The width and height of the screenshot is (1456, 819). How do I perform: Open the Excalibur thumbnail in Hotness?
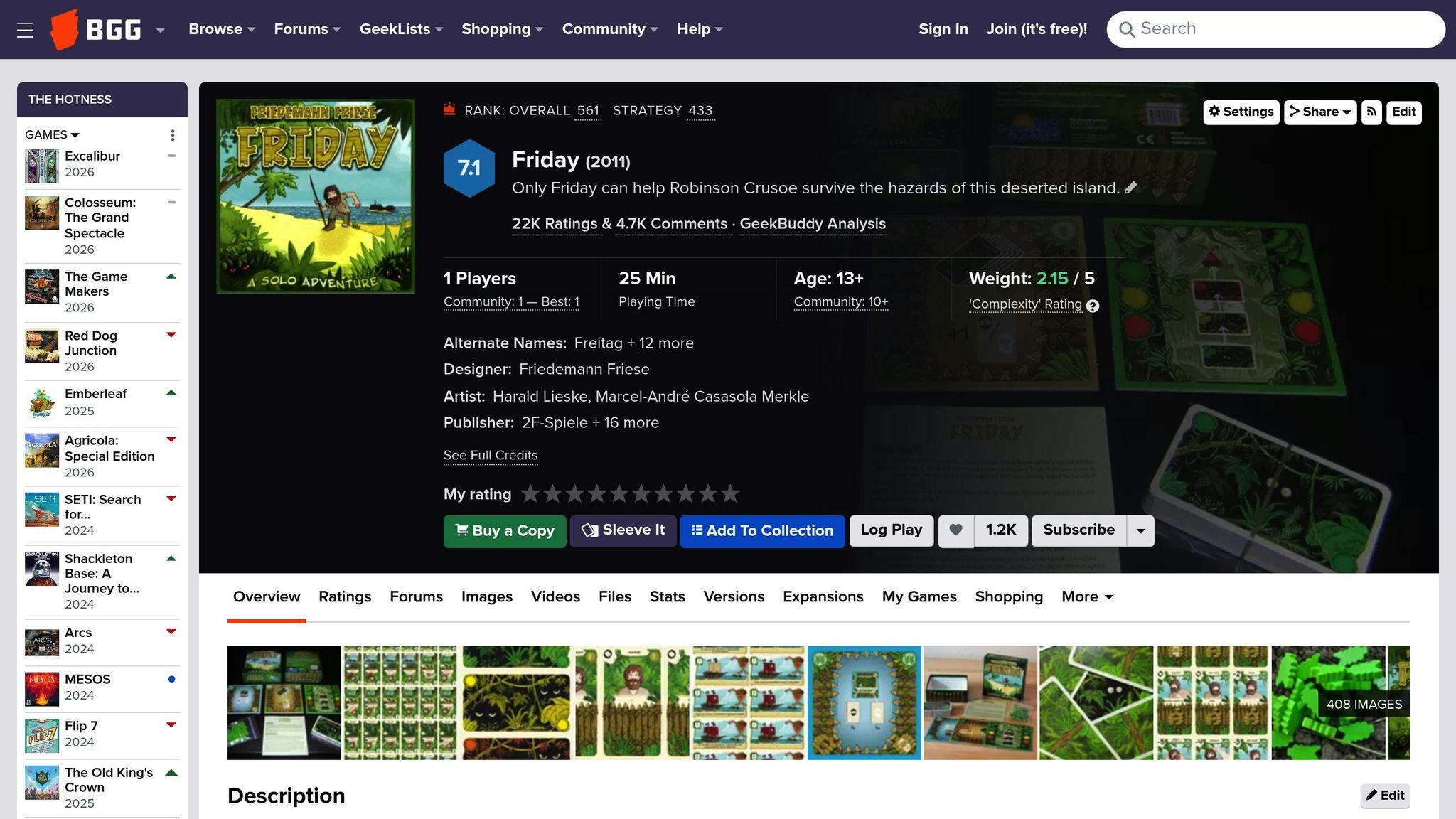(x=42, y=166)
